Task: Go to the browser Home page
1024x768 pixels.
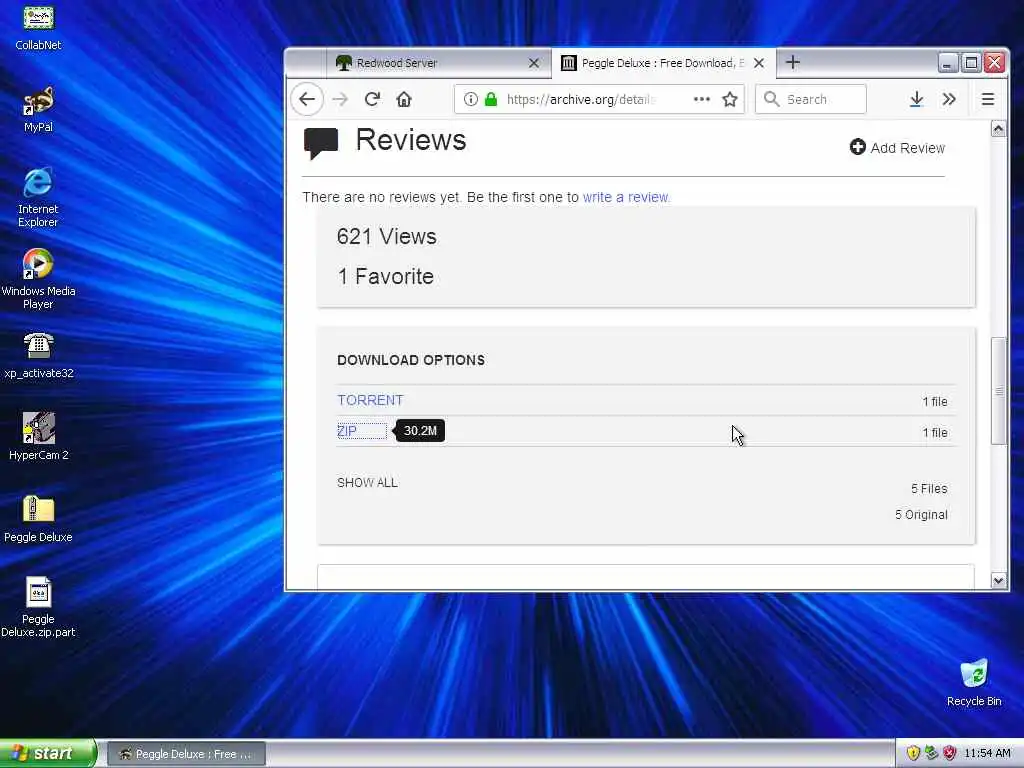Action: tap(404, 99)
